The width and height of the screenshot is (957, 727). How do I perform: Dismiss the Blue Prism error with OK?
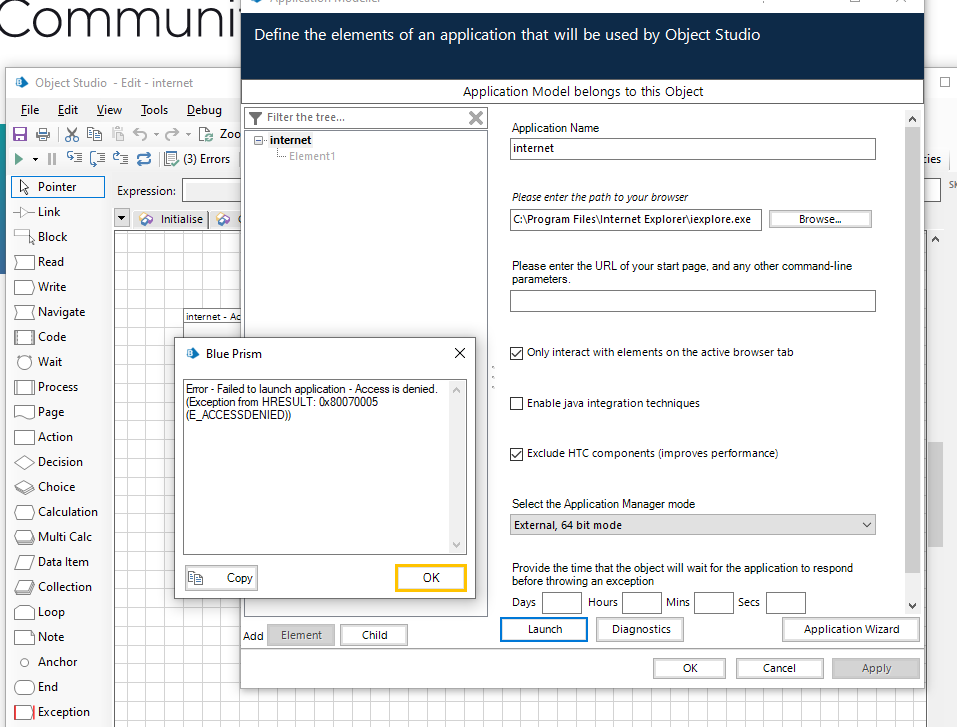click(x=431, y=578)
